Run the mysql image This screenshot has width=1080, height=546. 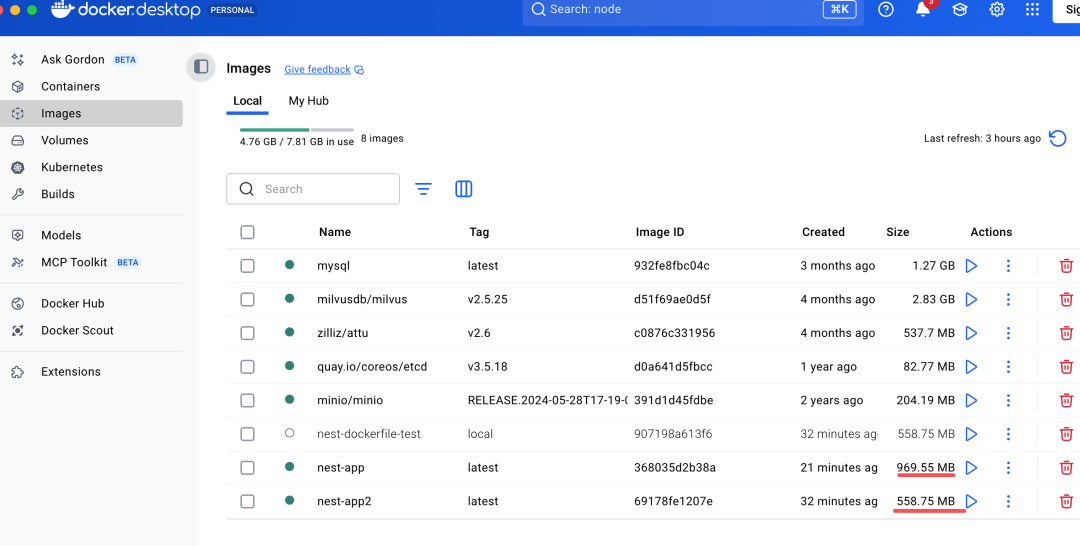pyautogui.click(x=971, y=266)
